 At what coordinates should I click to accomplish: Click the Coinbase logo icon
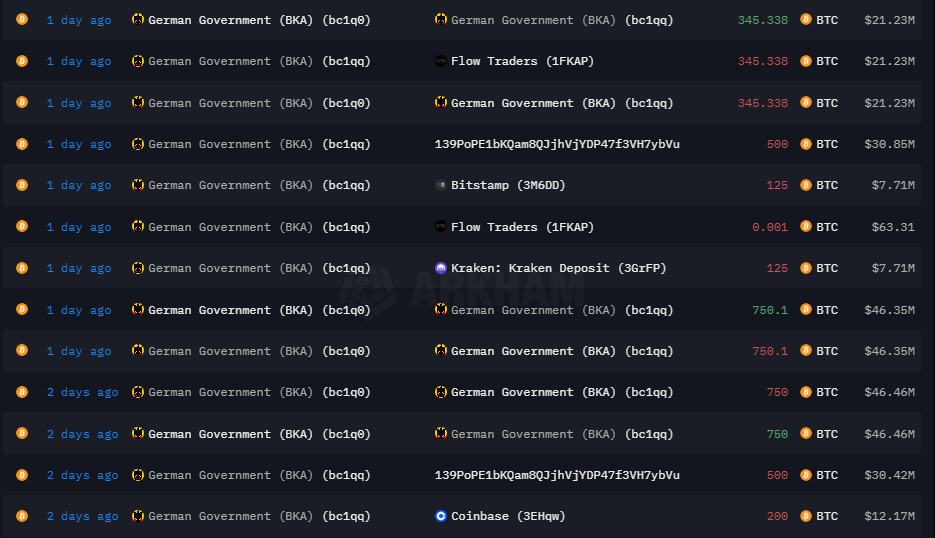(441, 516)
